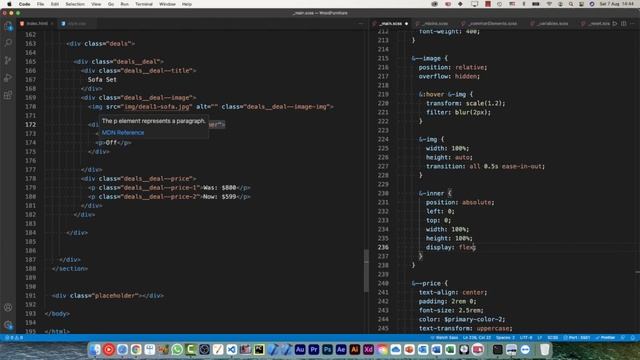Screen dimensions: 640x360
Task: Open the Accounts menu in activity bar
Action: pyautogui.click(x=8, y=307)
